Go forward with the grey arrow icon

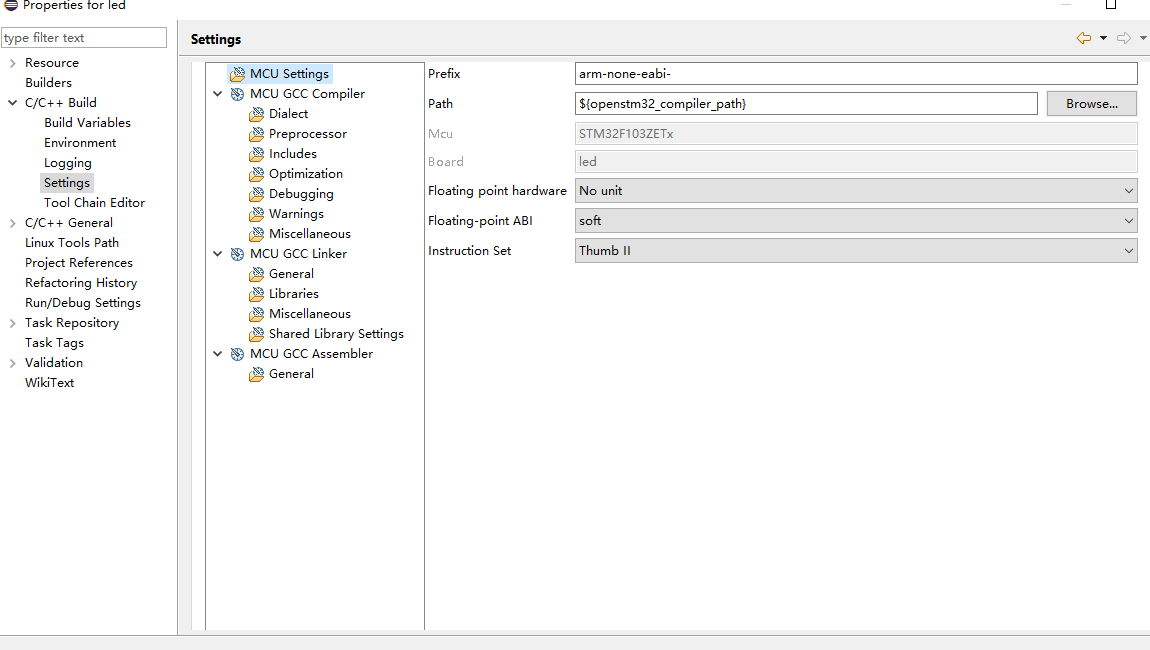coord(1124,38)
